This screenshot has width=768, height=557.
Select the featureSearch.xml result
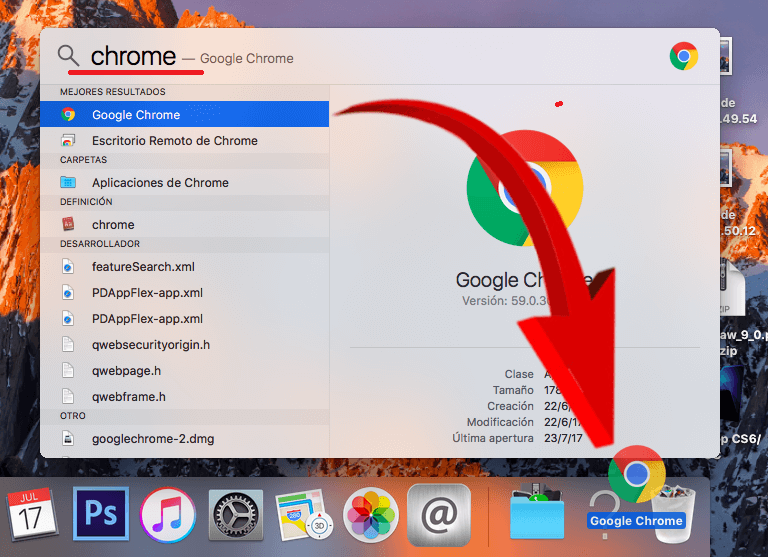tap(185, 266)
